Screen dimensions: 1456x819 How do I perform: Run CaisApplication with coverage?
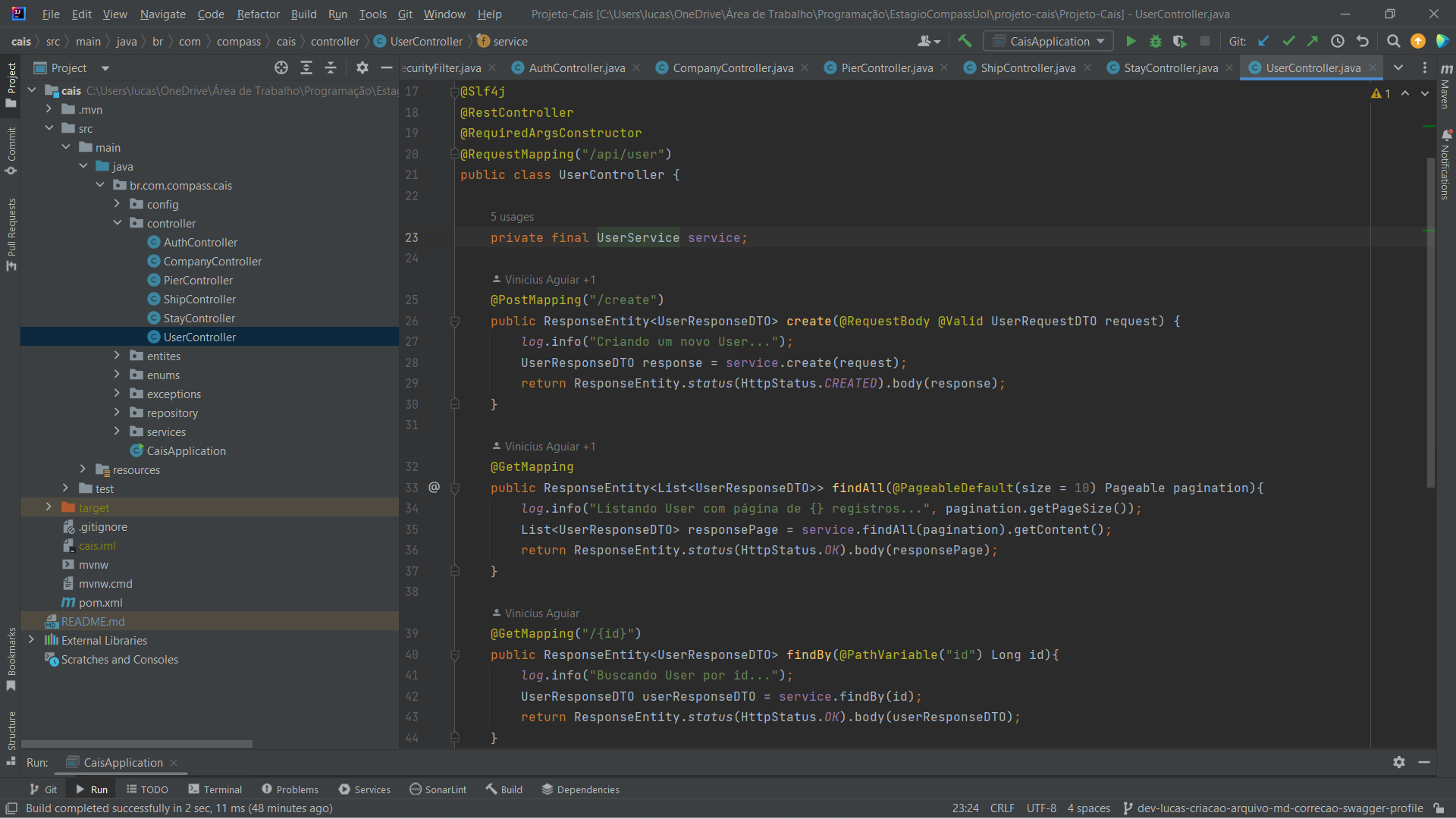1180,41
